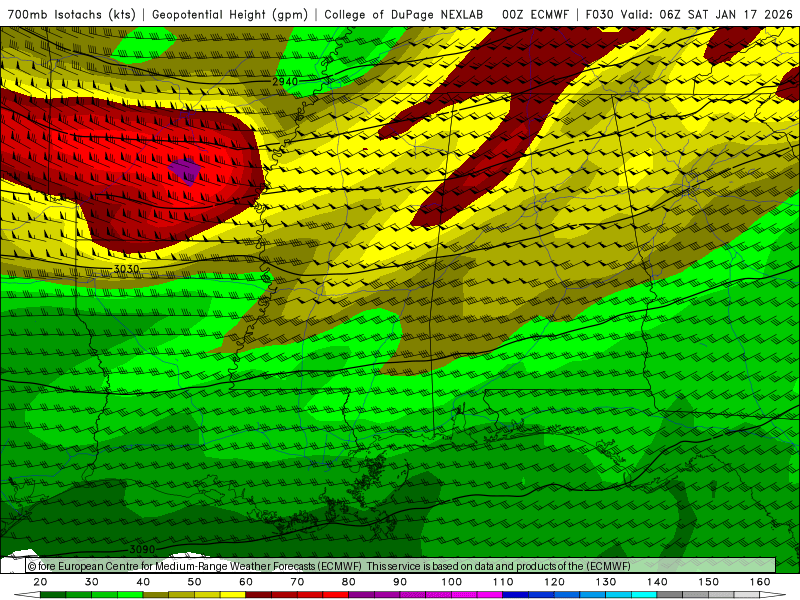
Task: Click the '700mb Isotachs (kts)' title text
Action: pyautogui.click(x=71, y=14)
